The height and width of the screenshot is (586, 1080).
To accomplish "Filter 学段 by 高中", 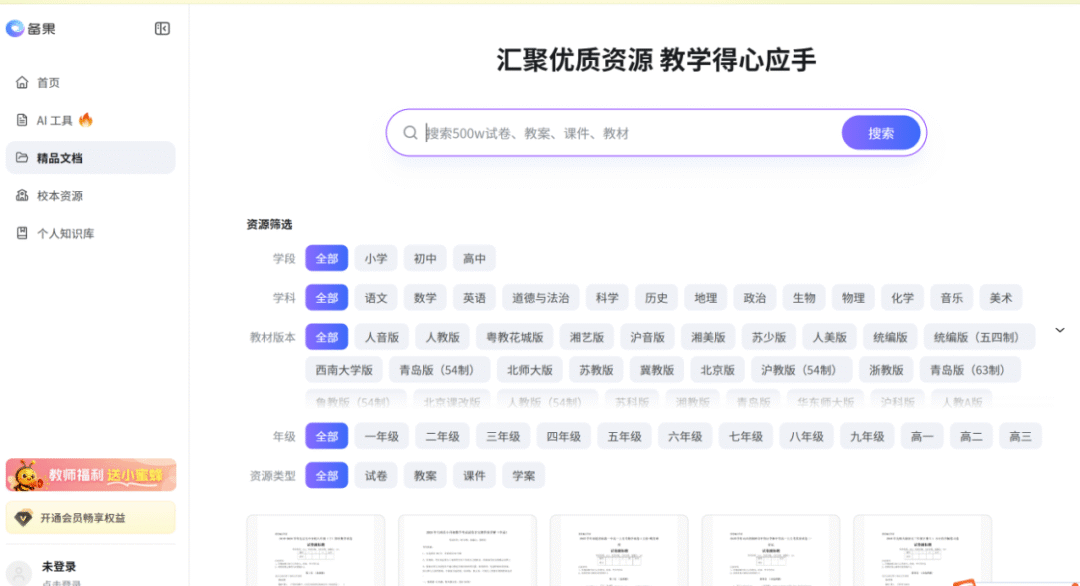I will [475, 258].
